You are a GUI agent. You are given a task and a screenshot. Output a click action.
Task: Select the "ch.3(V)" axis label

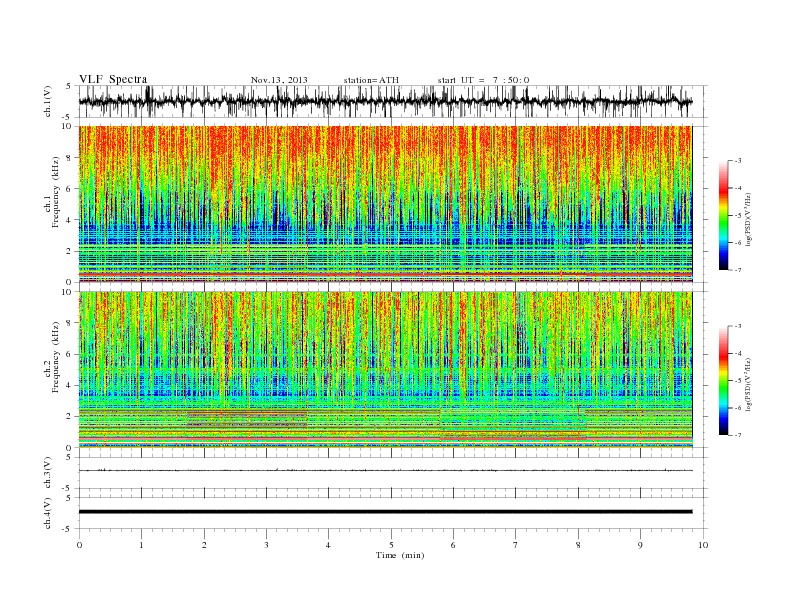click(x=48, y=472)
